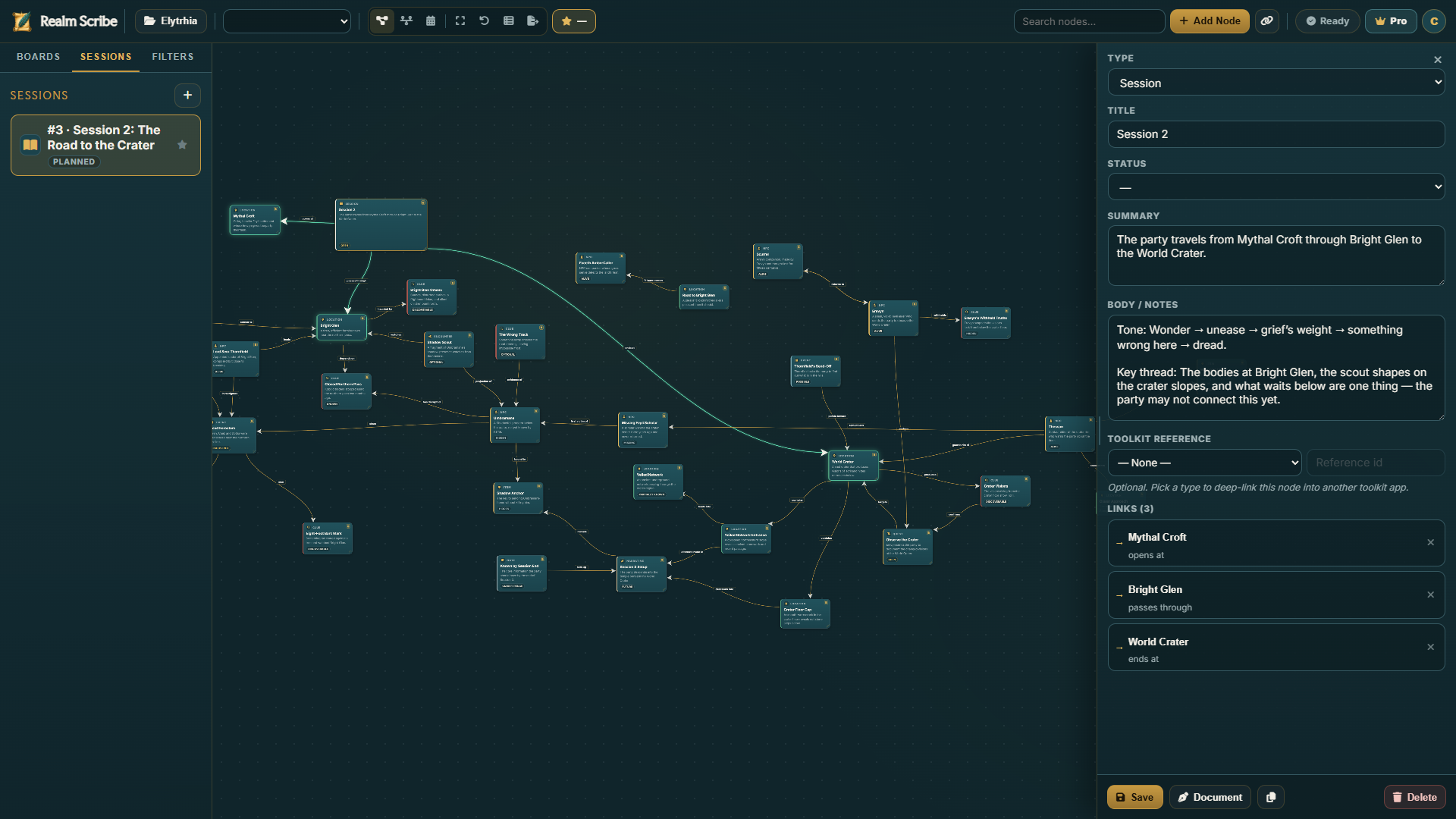The width and height of the screenshot is (1456, 819).
Task: Open the Filters tab
Action: pyautogui.click(x=172, y=57)
